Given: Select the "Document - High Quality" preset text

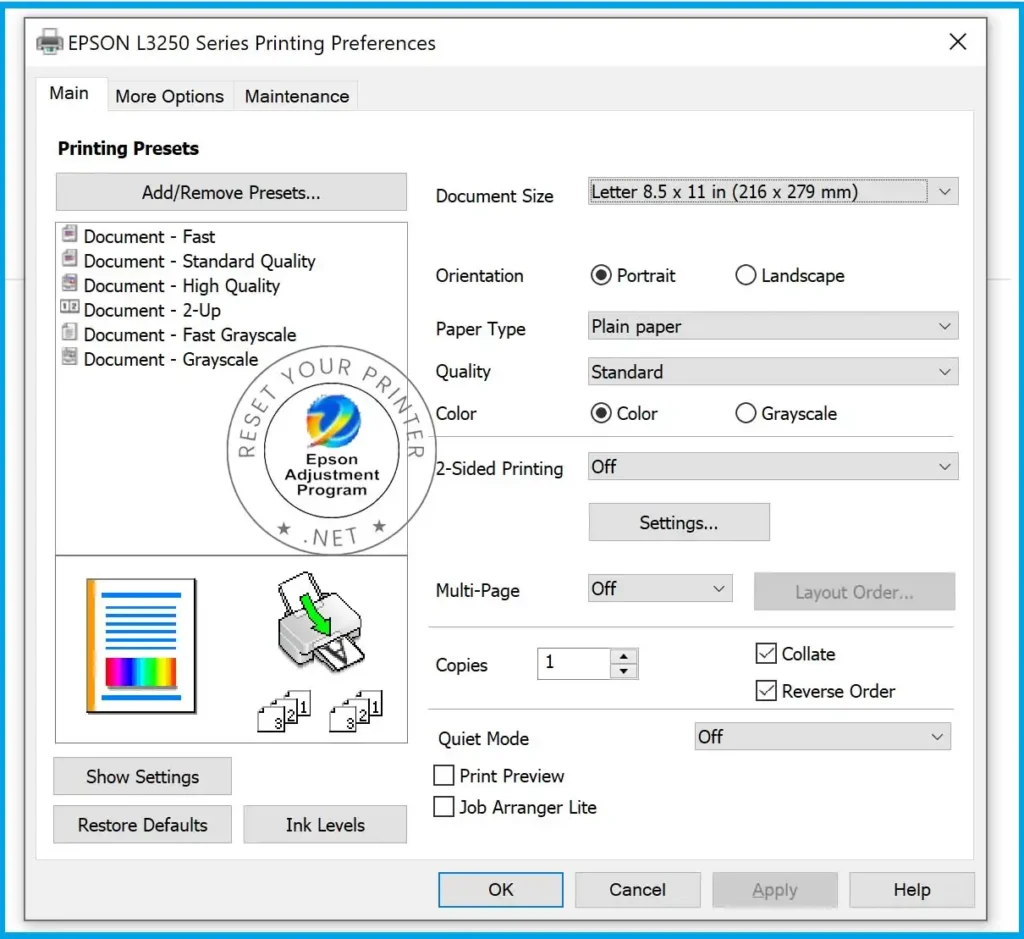Looking at the screenshot, I should [x=182, y=285].
